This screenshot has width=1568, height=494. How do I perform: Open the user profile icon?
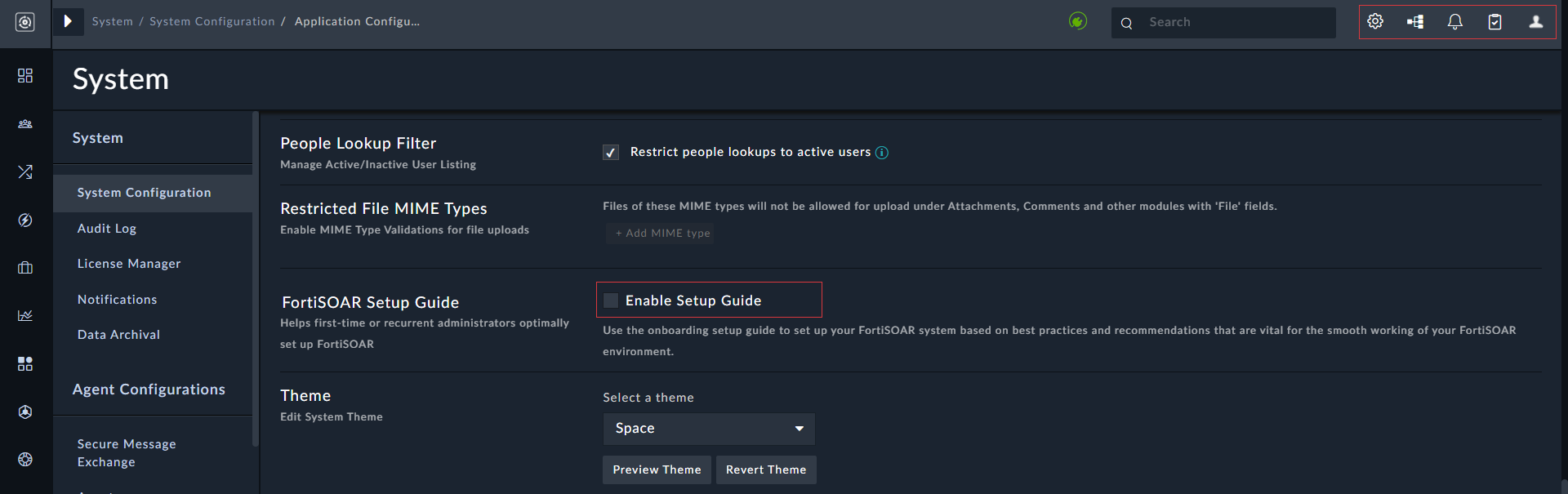pos(1536,22)
